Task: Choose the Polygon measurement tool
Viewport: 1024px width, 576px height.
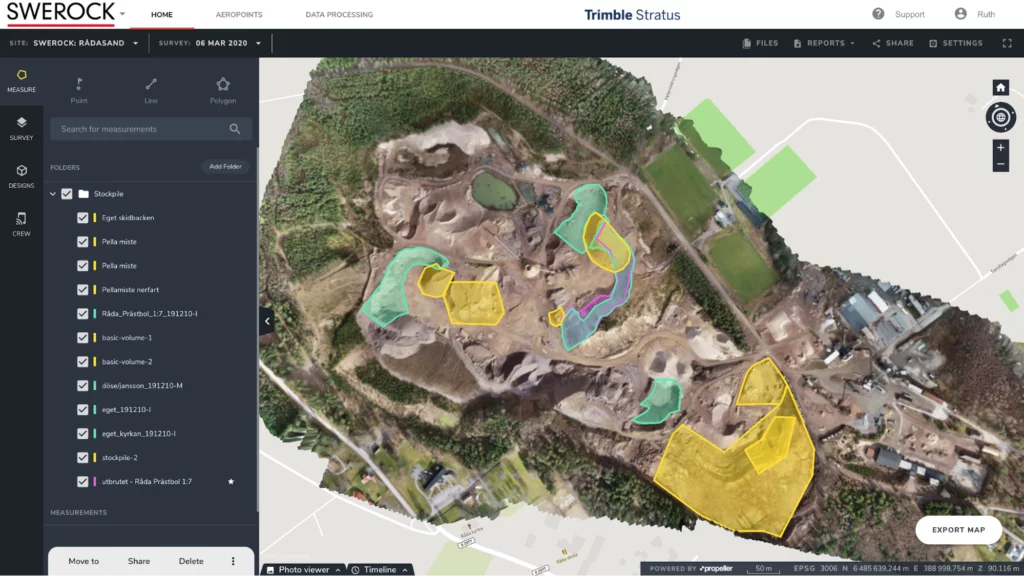Action: tap(223, 89)
